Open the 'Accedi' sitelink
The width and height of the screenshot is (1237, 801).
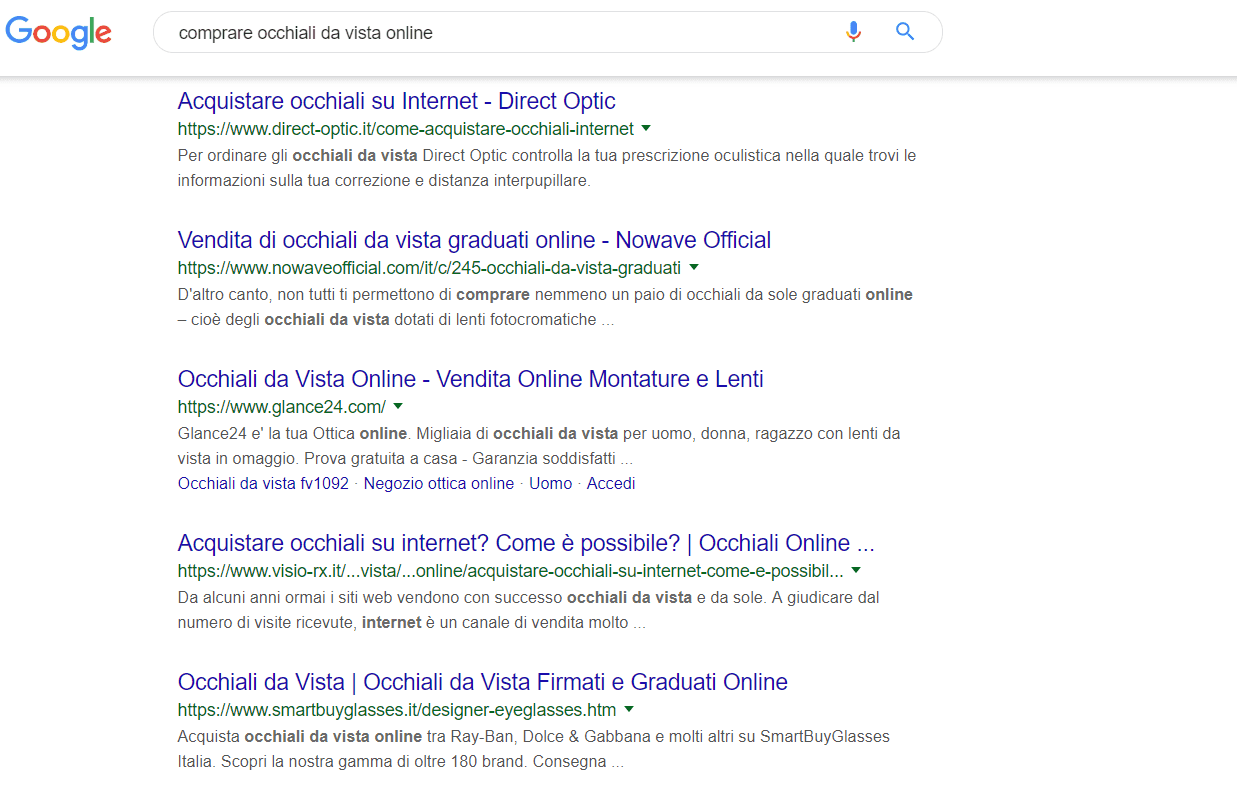point(611,484)
